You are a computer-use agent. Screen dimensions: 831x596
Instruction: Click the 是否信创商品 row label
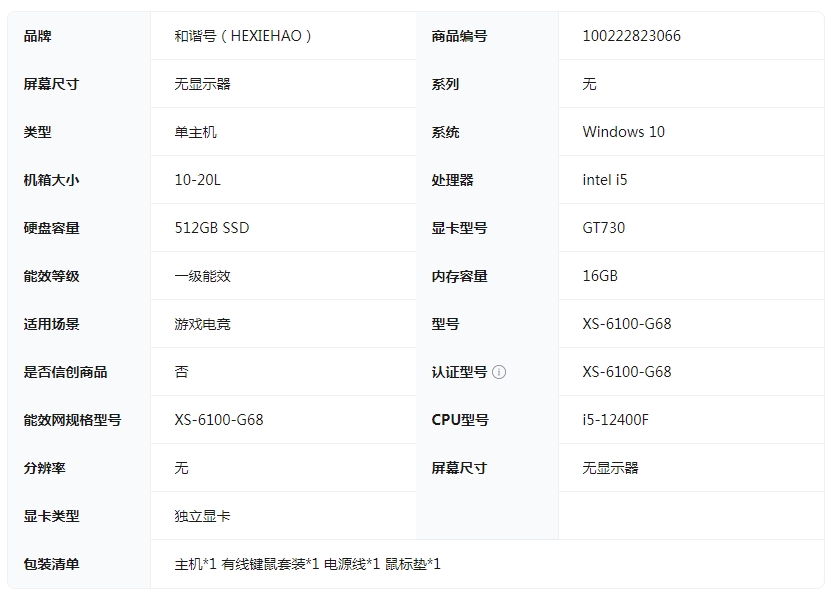click(65, 372)
